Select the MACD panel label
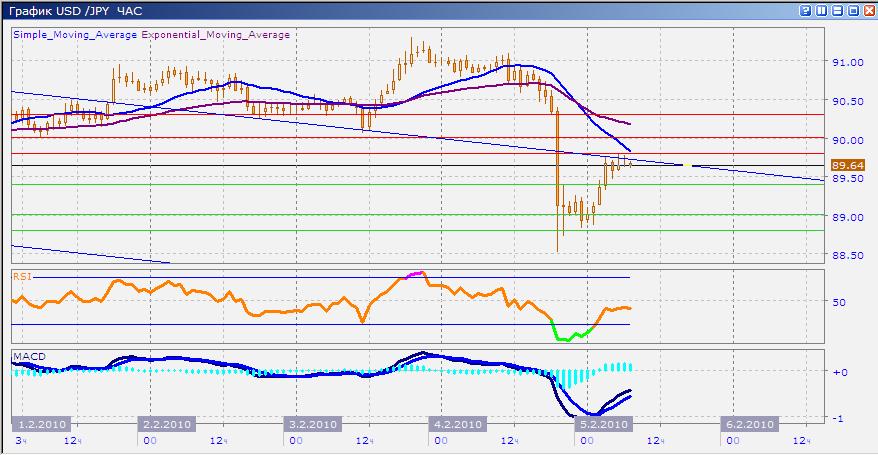This screenshot has width=878, height=455. 26,355
